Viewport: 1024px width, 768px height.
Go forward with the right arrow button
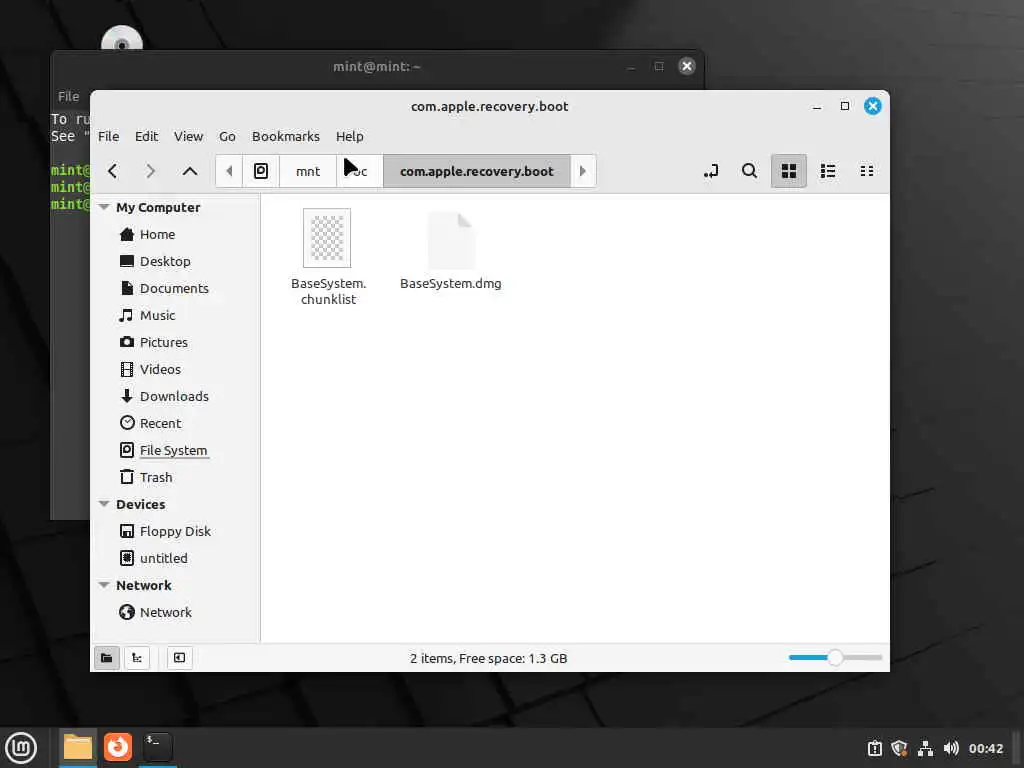click(x=151, y=171)
